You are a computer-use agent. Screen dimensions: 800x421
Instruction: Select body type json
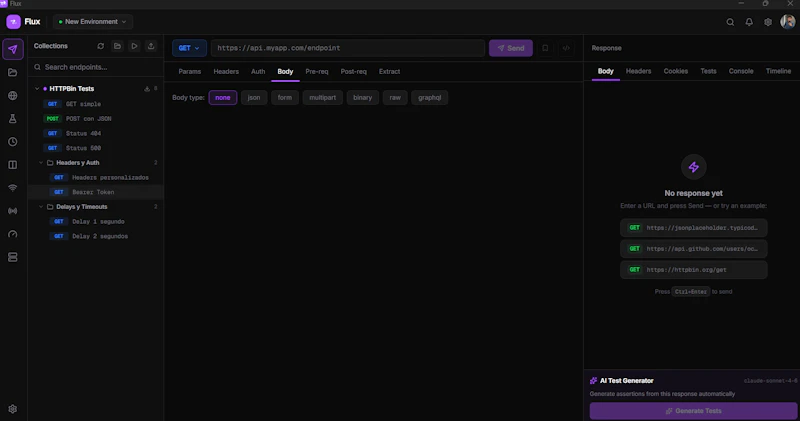coord(254,97)
